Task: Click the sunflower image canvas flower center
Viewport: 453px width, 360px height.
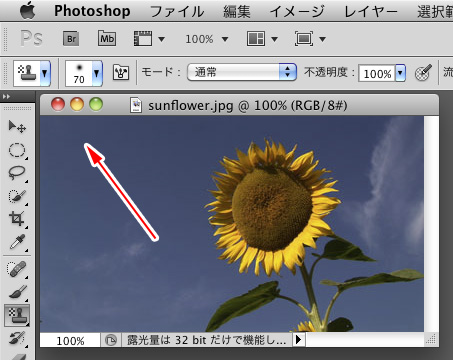Action: [272, 210]
